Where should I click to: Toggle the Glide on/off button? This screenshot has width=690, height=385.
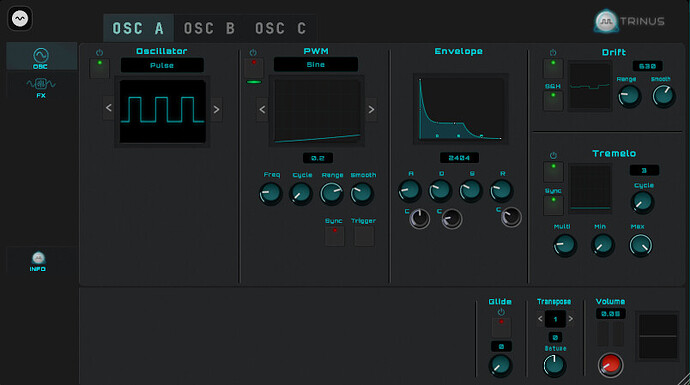[x=501, y=328]
